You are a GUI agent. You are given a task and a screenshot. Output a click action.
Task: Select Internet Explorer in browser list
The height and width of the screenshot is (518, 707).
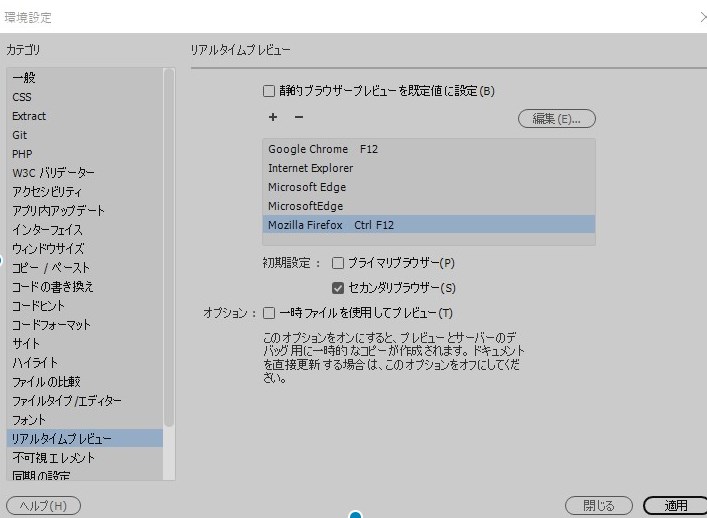click(310, 168)
